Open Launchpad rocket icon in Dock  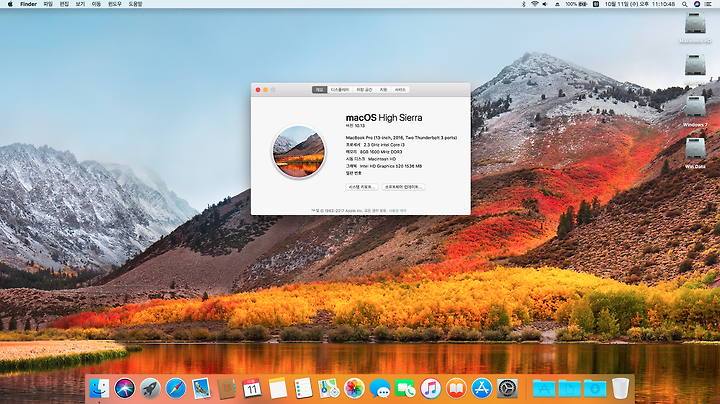[150, 388]
